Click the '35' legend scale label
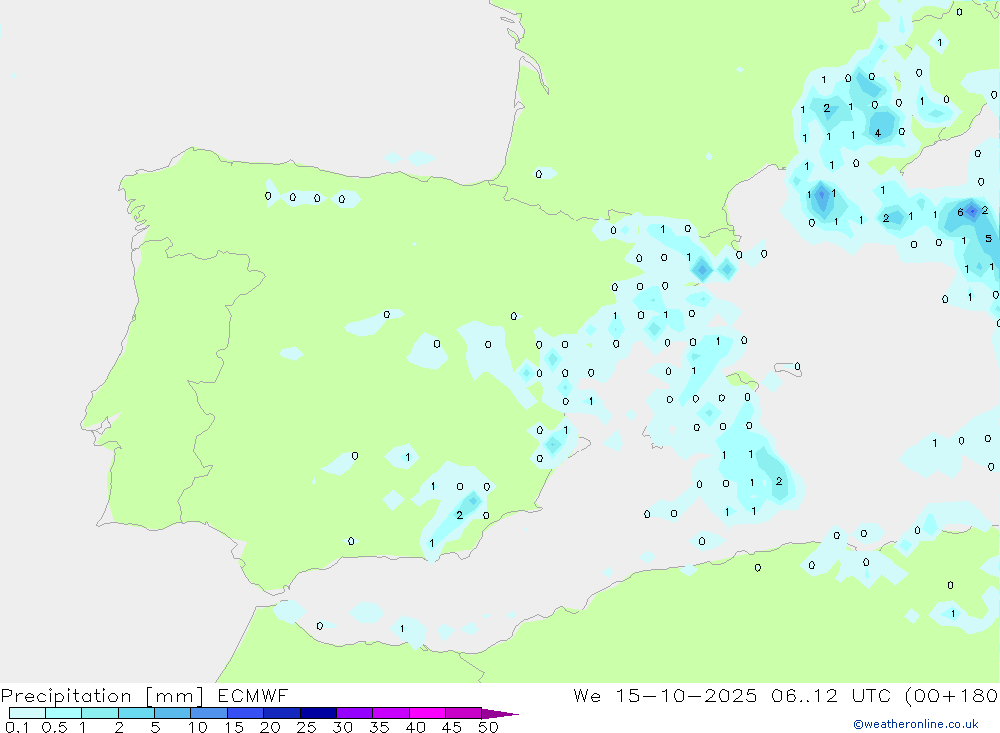1000x733 pixels. pyautogui.click(x=379, y=727)
